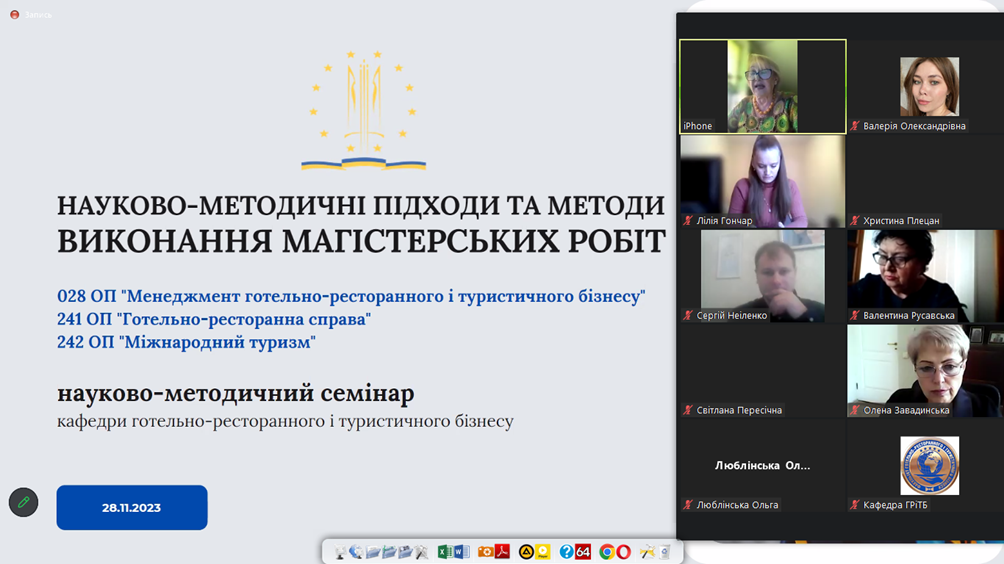1004x564 pixels.
Task: Launch Adobe Acrobat from the dock
Action: point(502,551)
